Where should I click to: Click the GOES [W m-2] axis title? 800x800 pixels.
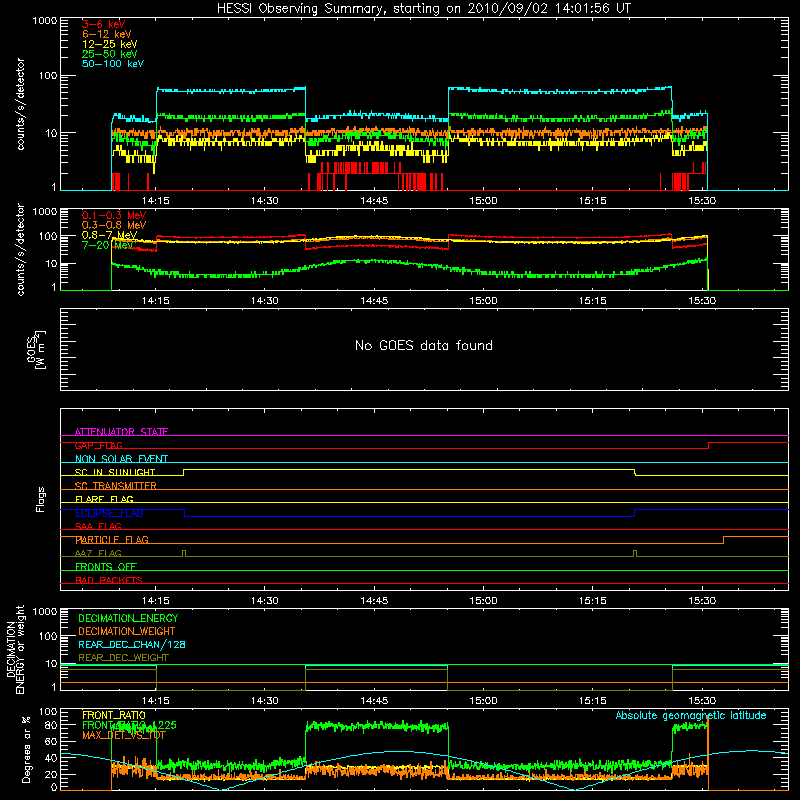tap(36, 349)
